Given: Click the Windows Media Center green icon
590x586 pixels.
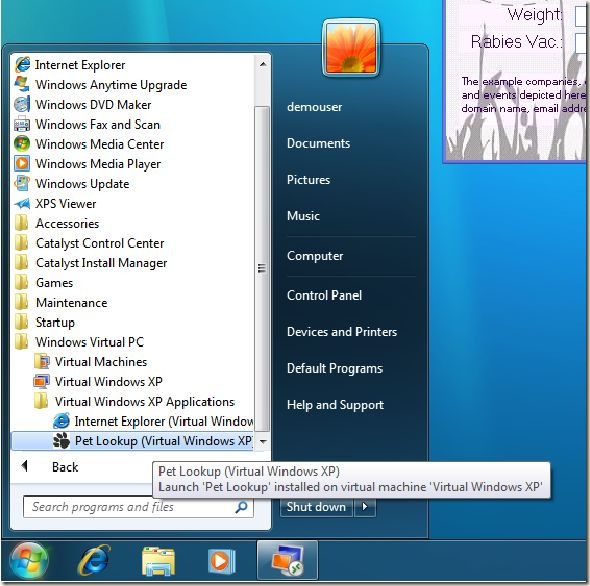Looking at the screenshot, I should pyautogui.click(x=22, y=144).
